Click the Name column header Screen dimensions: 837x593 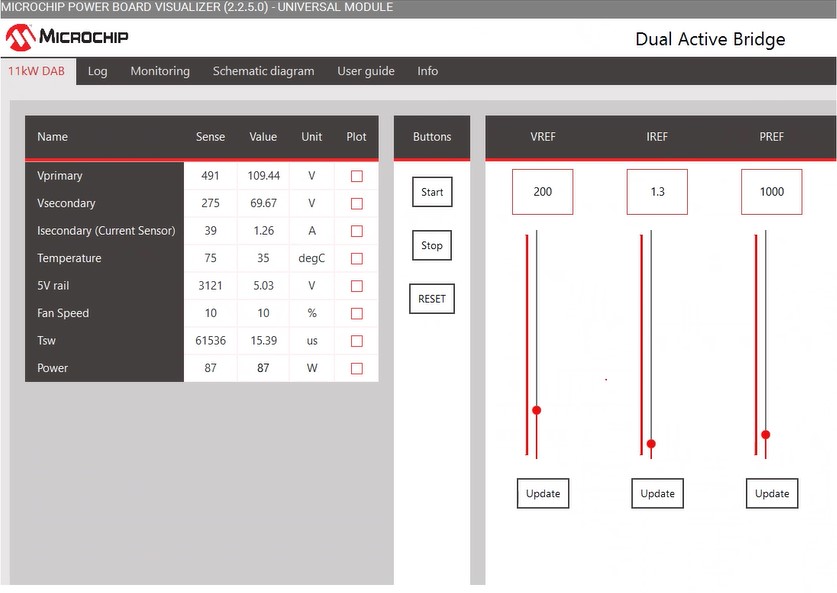point(52,137)
